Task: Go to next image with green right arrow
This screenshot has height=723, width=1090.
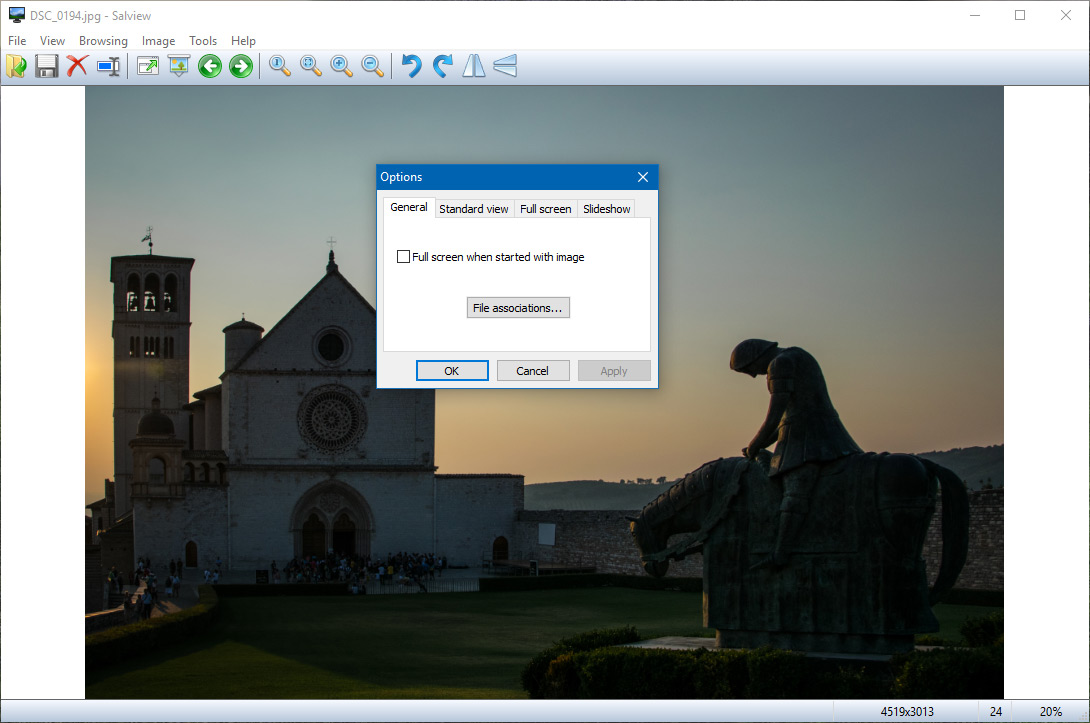Action: point(240,67)
